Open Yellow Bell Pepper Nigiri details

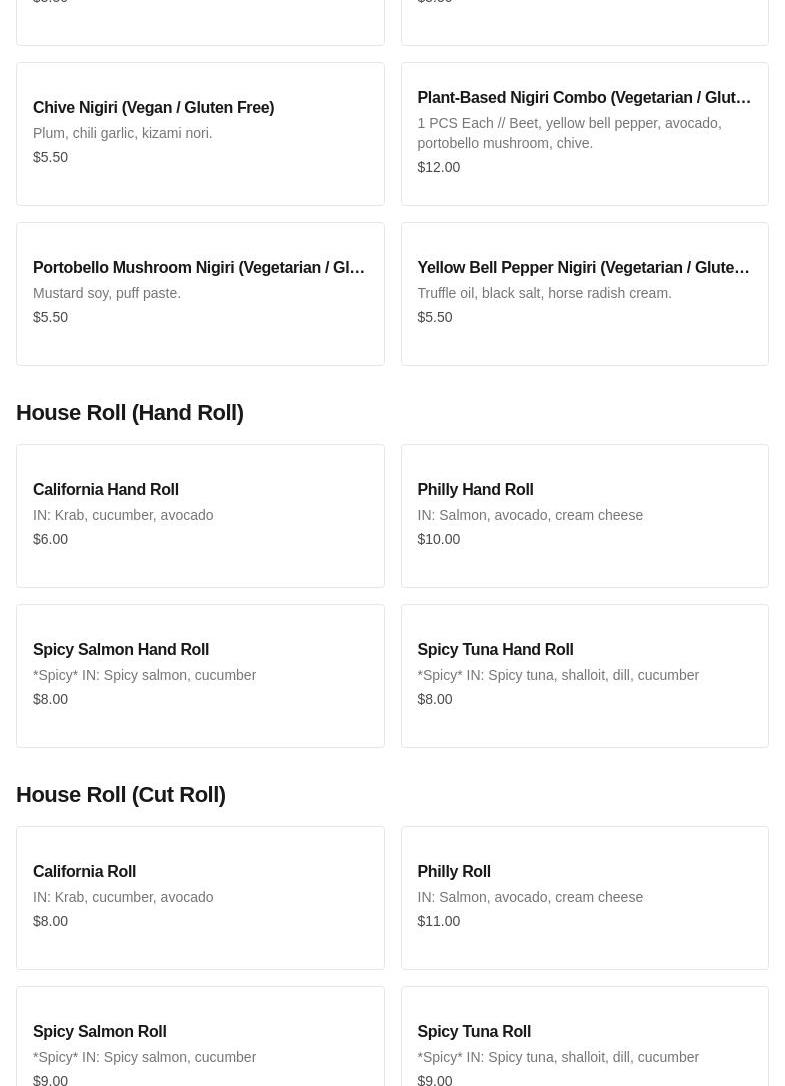[583, 268]
